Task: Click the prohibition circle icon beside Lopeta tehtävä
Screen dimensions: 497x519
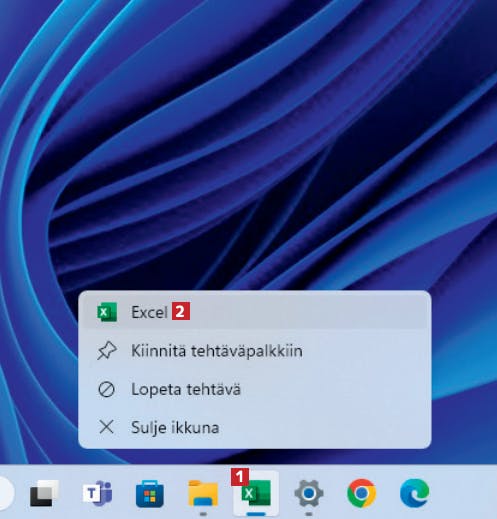Action: [107, 389]
